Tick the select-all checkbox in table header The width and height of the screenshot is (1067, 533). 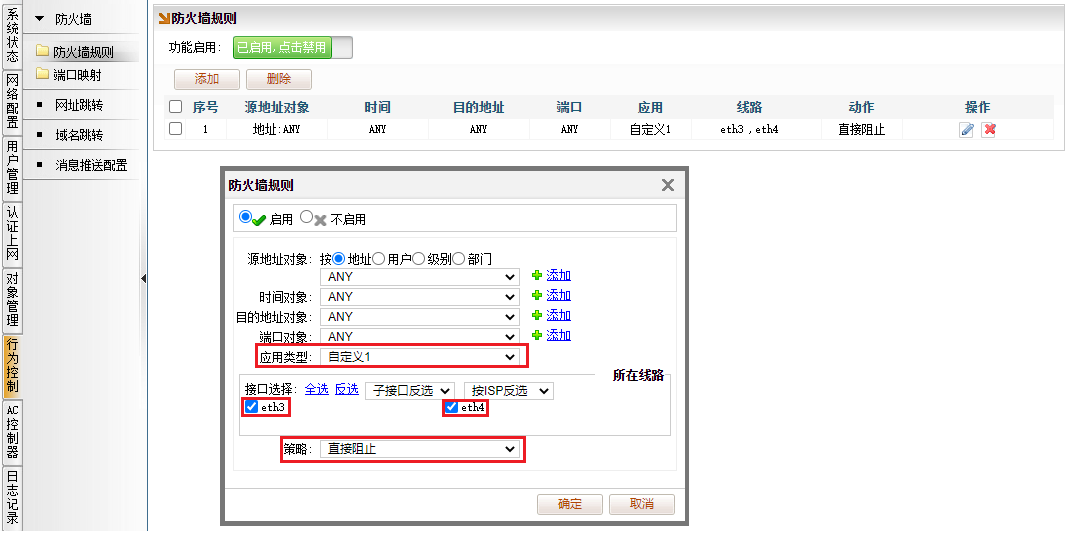[176, 107]
